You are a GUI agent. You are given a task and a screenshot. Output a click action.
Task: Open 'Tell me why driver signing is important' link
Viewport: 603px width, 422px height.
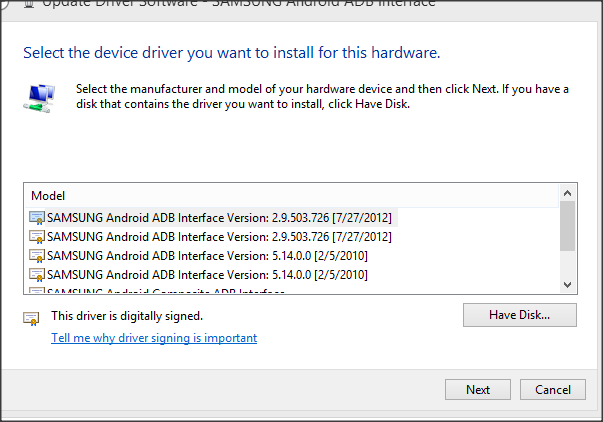(x=154, y=338)
